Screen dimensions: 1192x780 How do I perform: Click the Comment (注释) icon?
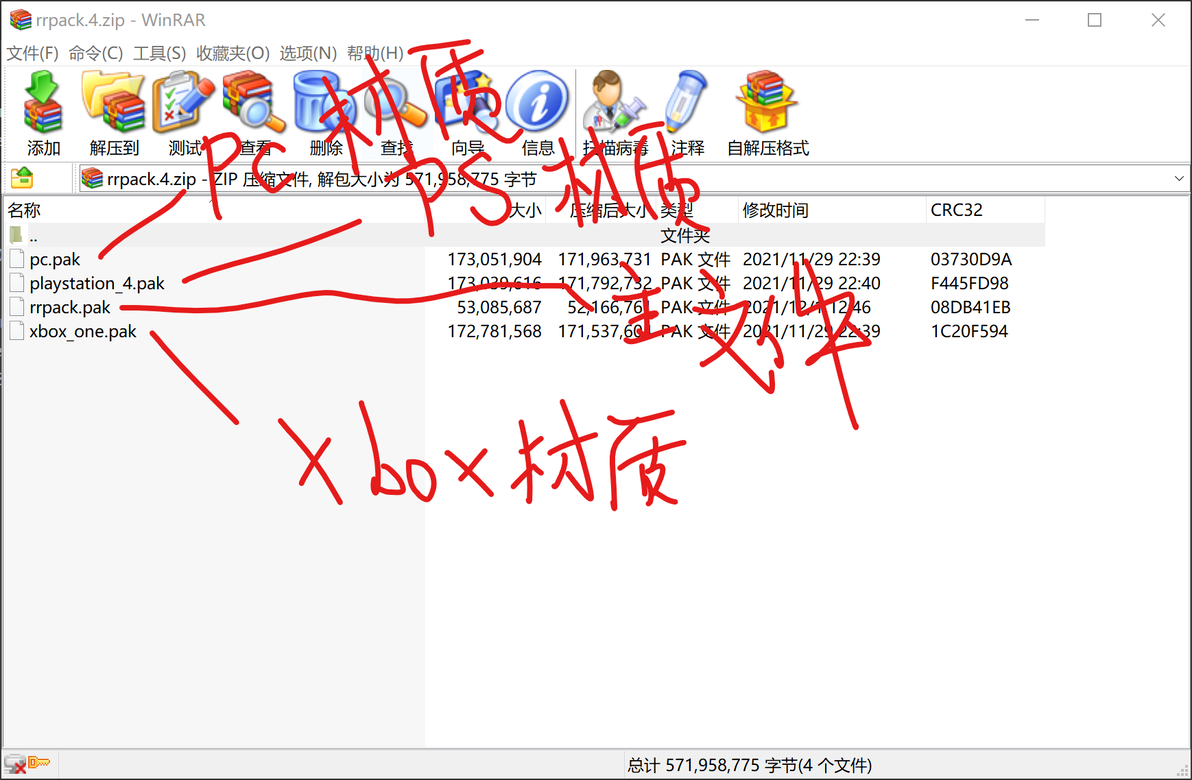click(x=686, y=103)
